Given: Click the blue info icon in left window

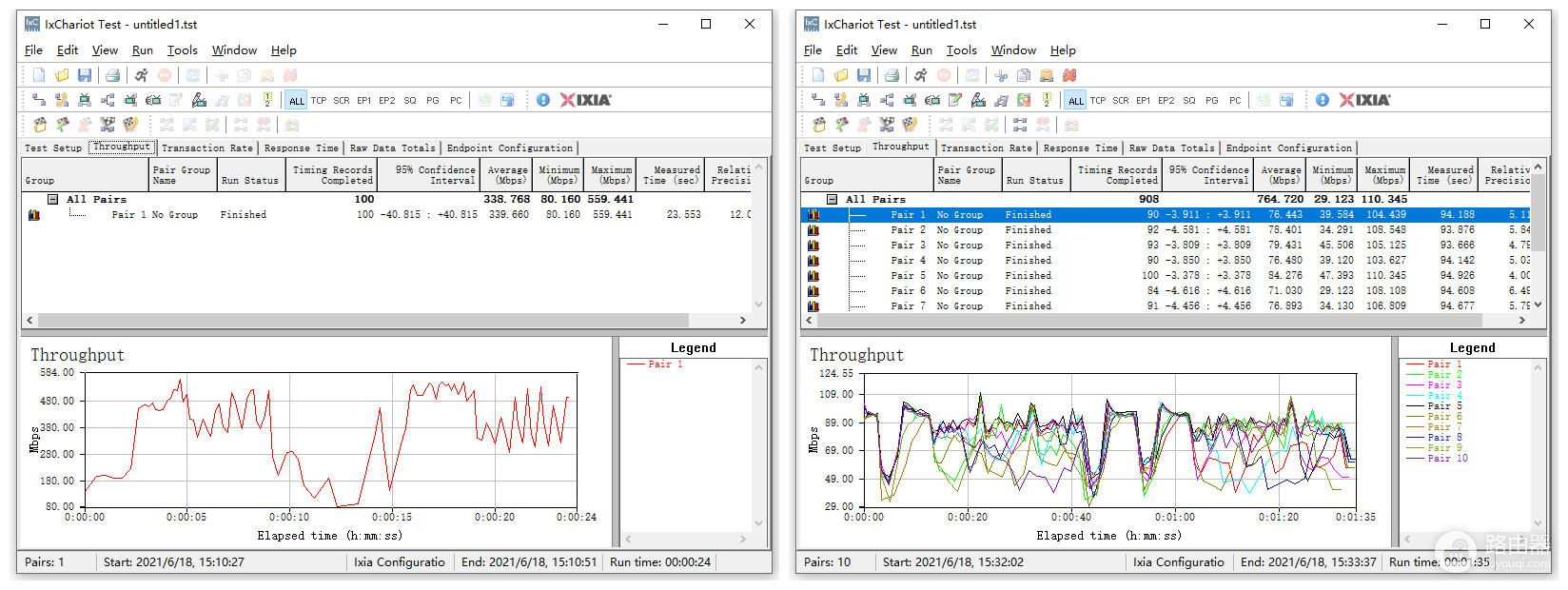Looking at the screenshot, I should 543,100.
